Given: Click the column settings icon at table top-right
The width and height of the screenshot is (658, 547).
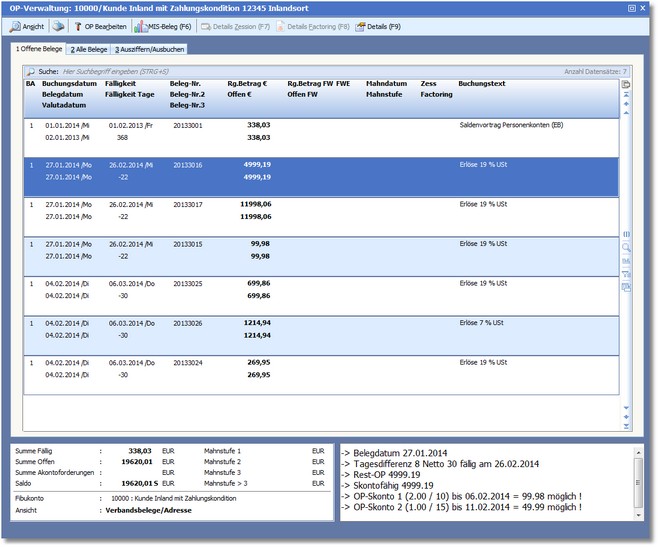Looking at the screenshot, I should pyautogui.click(x=626, y=84).
